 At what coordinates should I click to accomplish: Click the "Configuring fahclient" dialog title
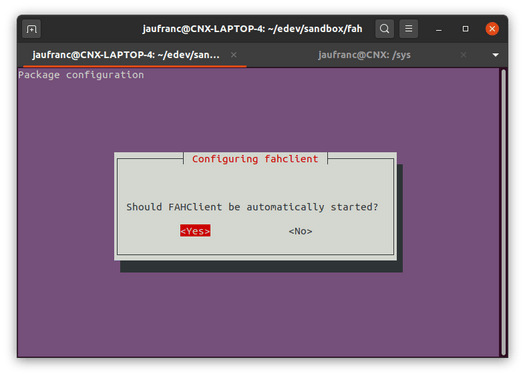(x=255, y=159)
